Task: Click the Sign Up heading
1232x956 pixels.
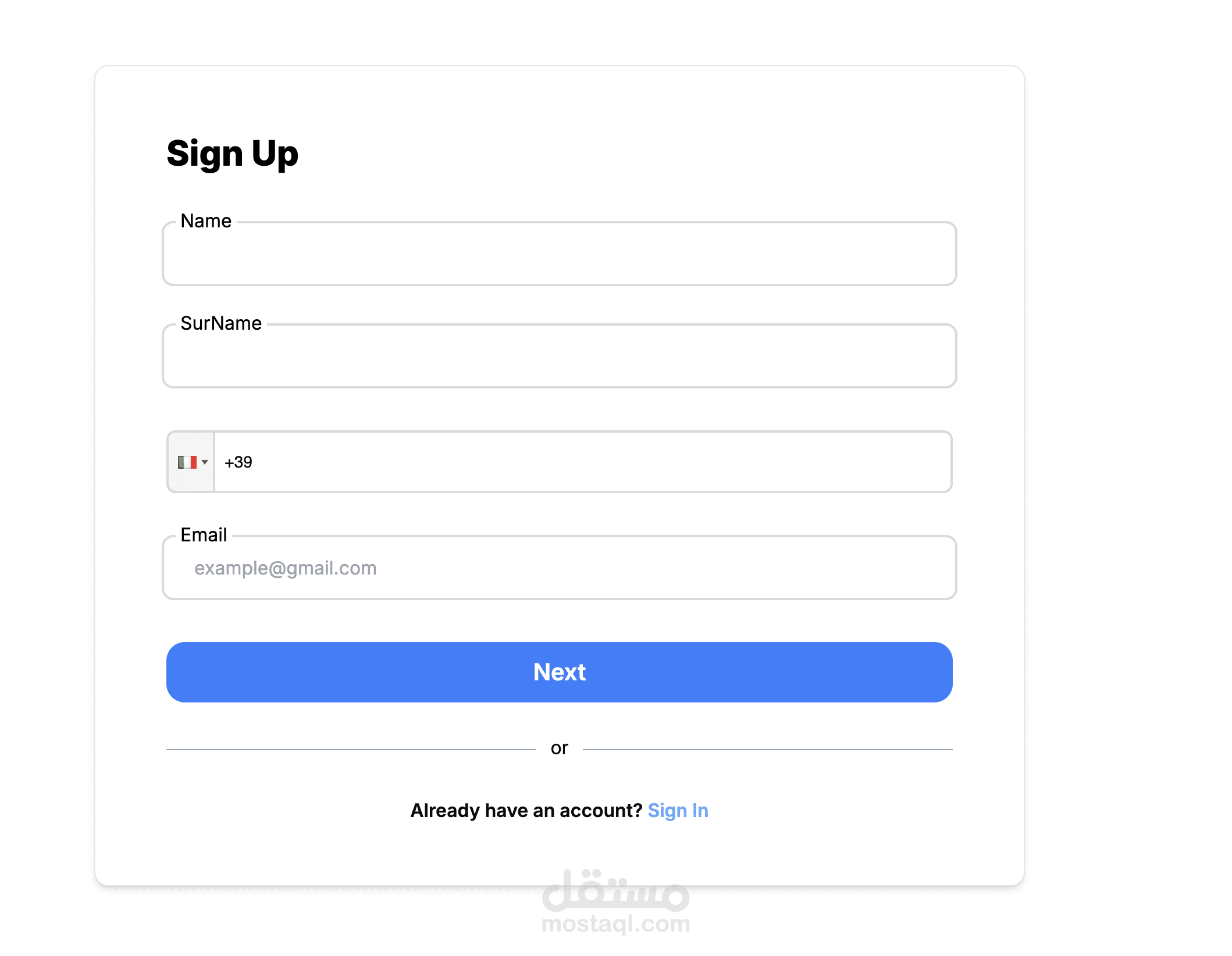Action: click(233, 155)
